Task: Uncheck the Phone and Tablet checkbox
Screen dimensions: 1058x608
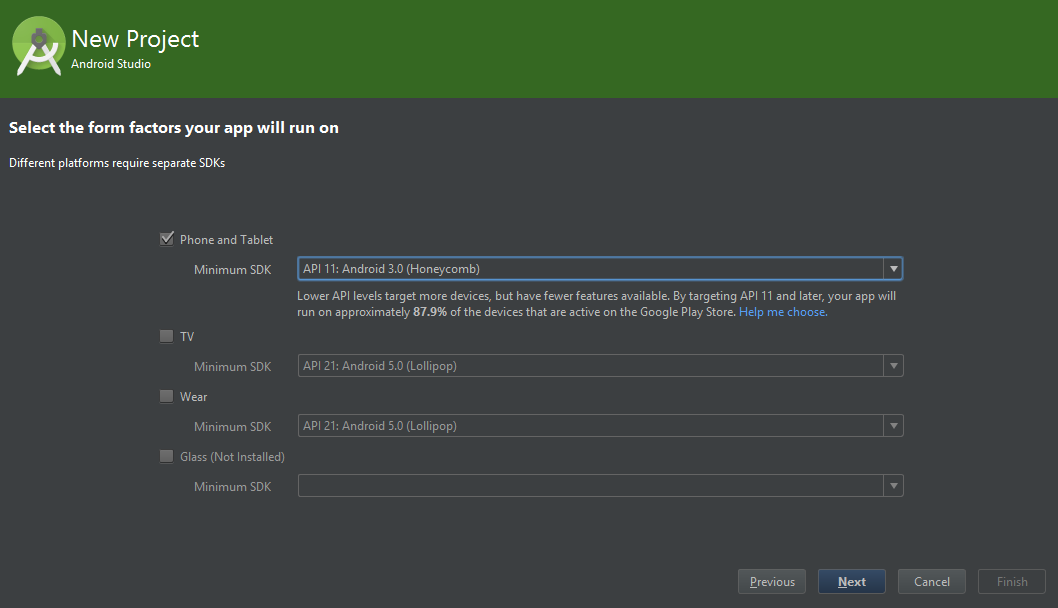Action: [x=166, y=238]
